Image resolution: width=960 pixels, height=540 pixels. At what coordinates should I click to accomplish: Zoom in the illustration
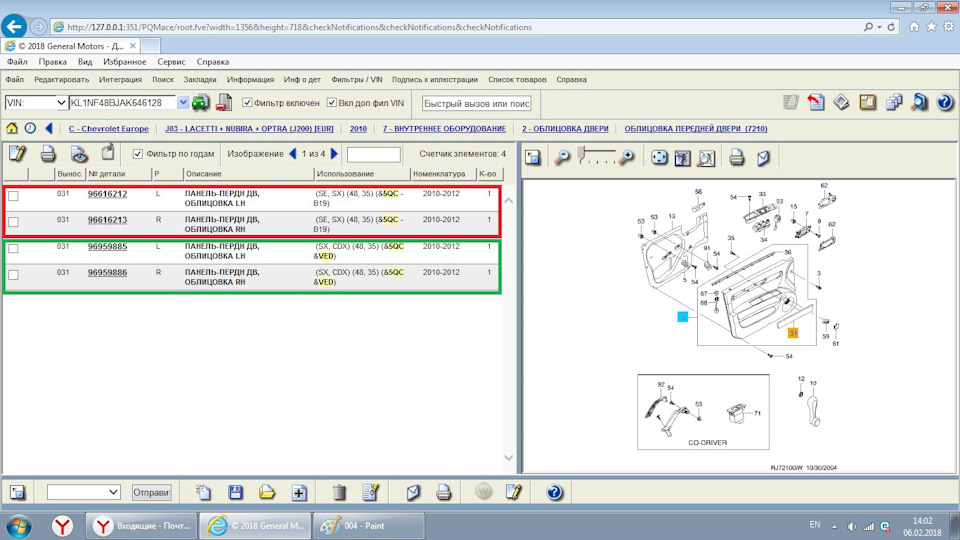pos(626,157)
